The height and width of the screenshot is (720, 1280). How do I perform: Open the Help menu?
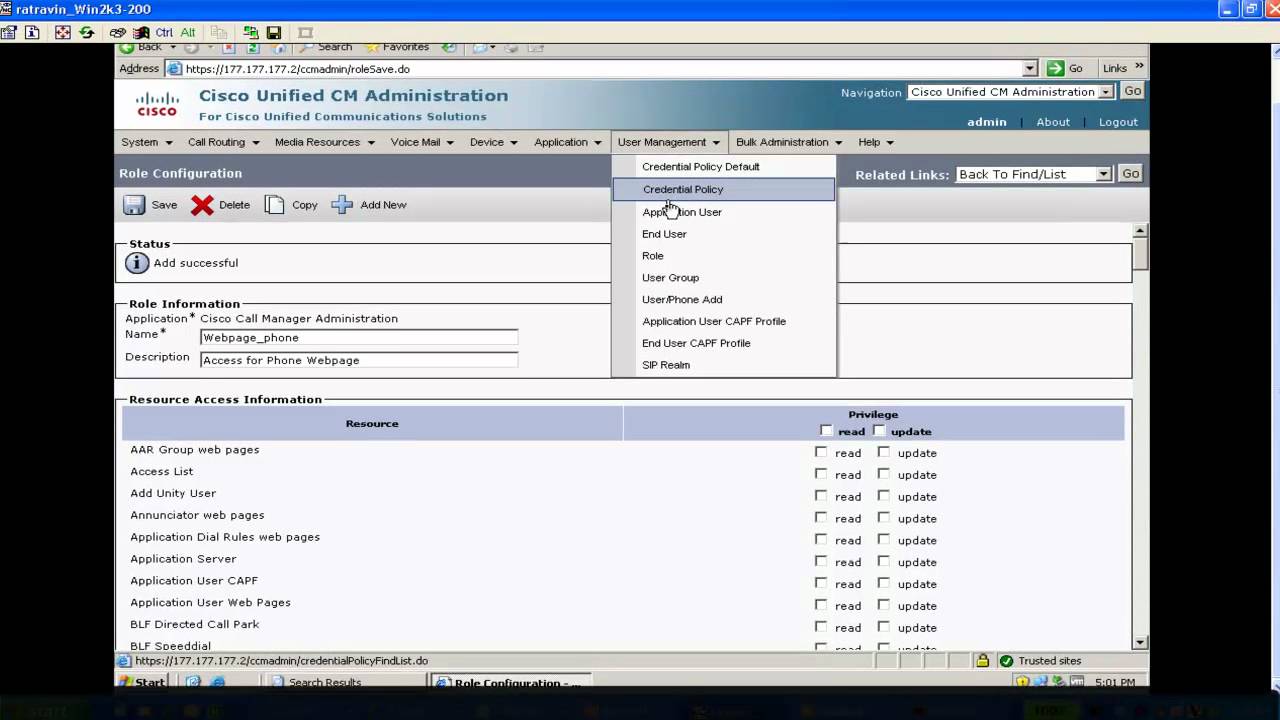876,142
